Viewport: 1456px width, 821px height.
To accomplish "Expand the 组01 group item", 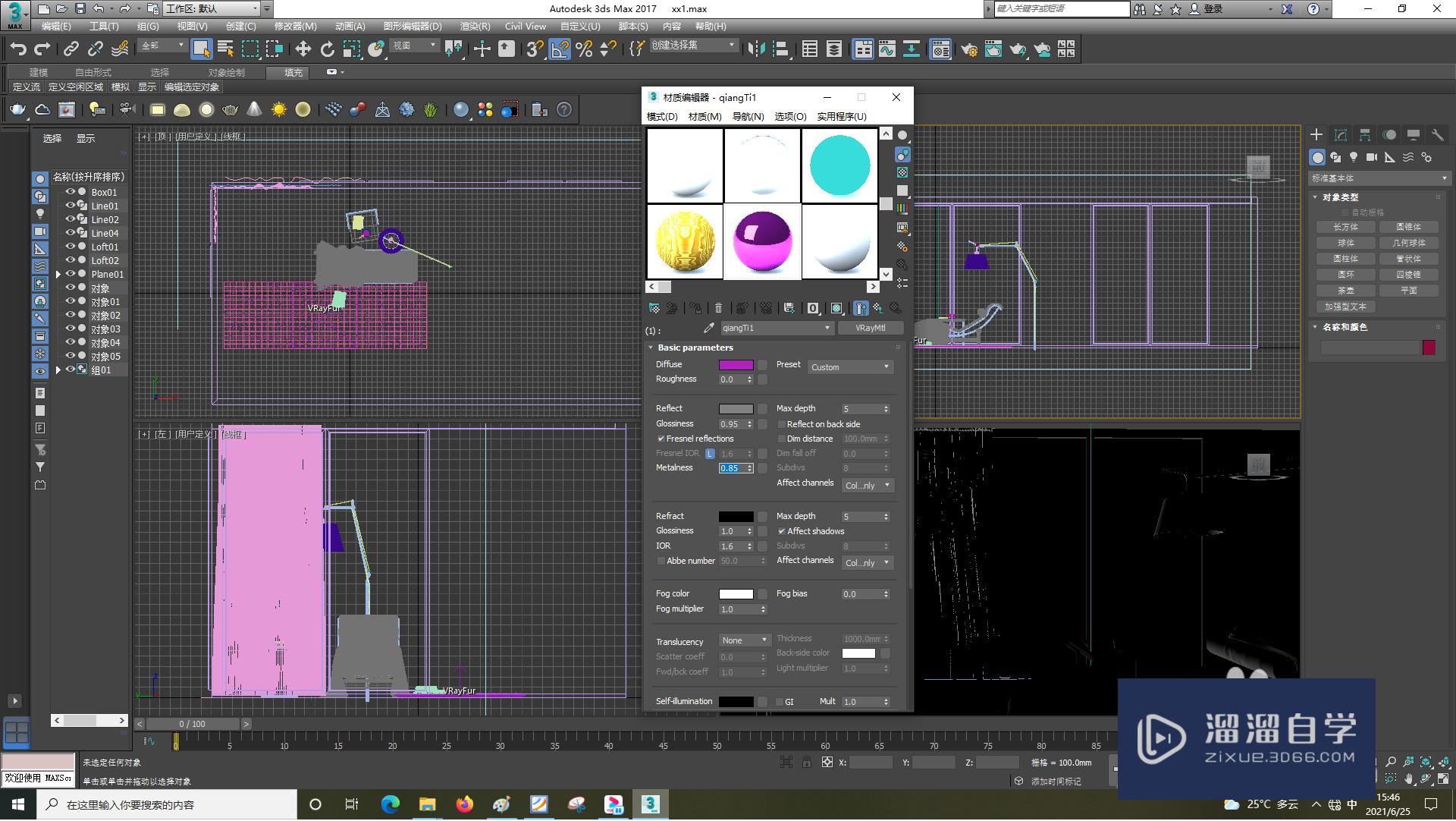I will point(58,370).
